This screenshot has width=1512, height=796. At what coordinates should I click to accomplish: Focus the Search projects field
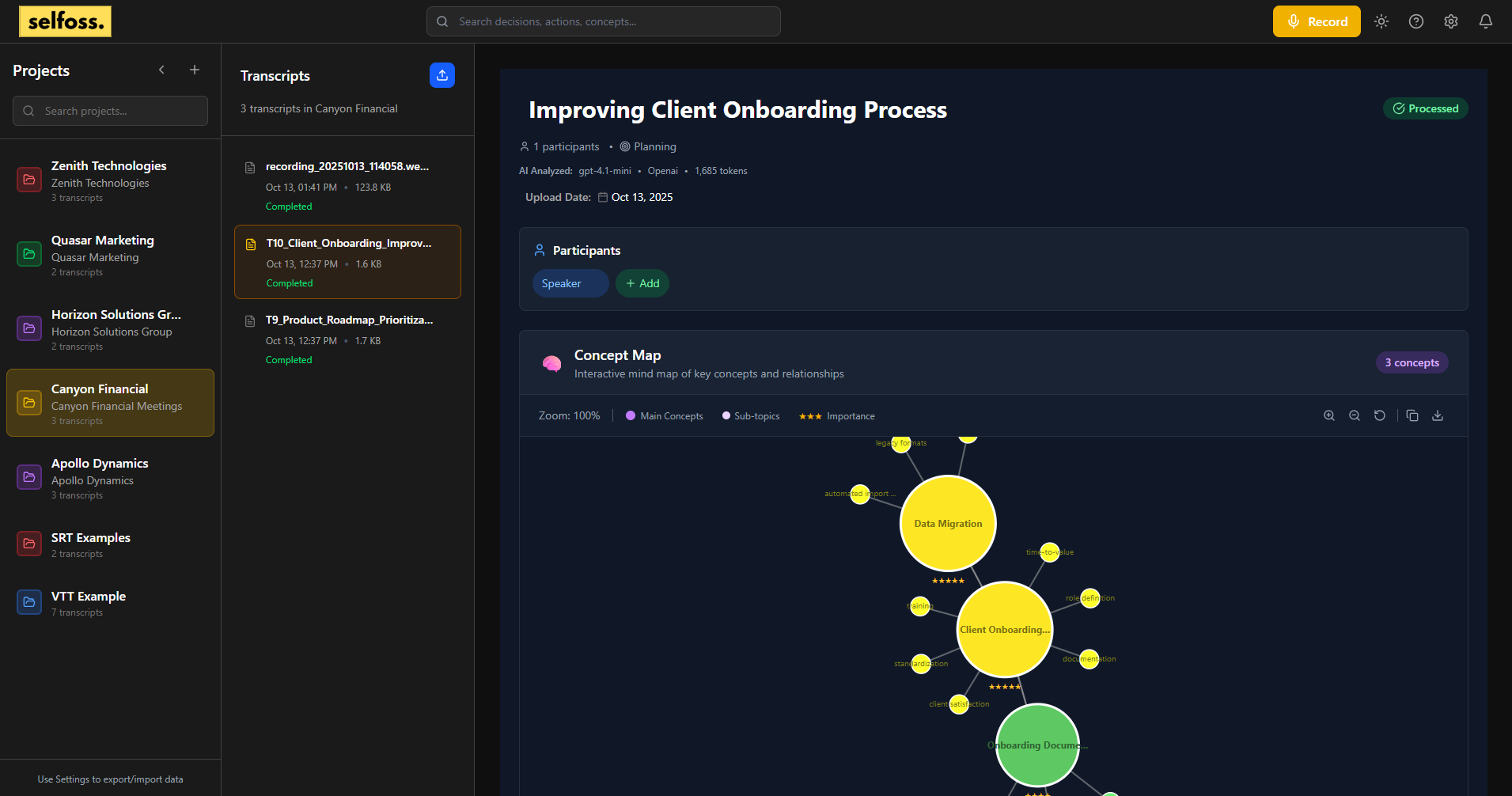(x=111, y=111)
